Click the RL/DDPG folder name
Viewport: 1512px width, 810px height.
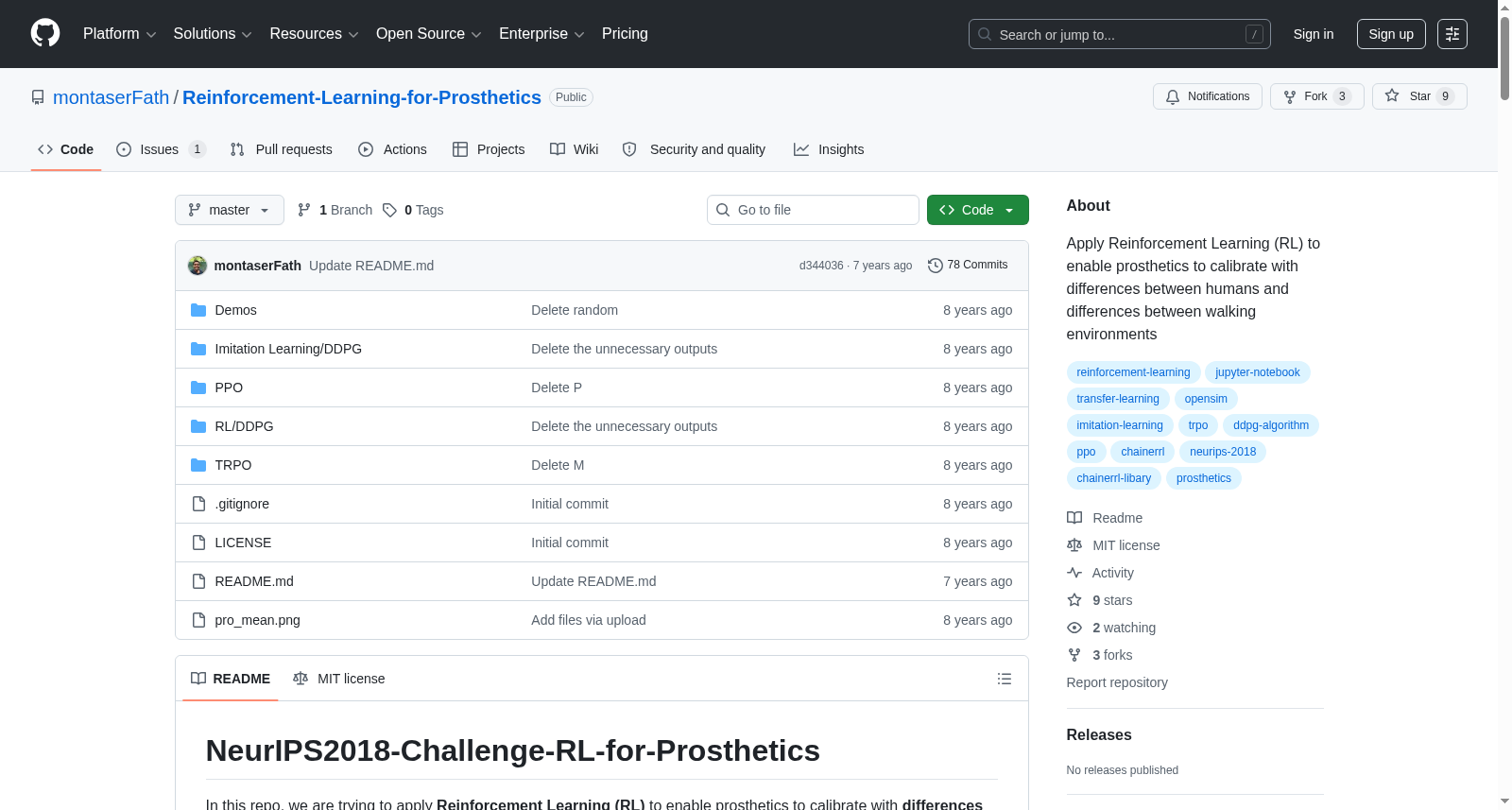tap(244, 426)
